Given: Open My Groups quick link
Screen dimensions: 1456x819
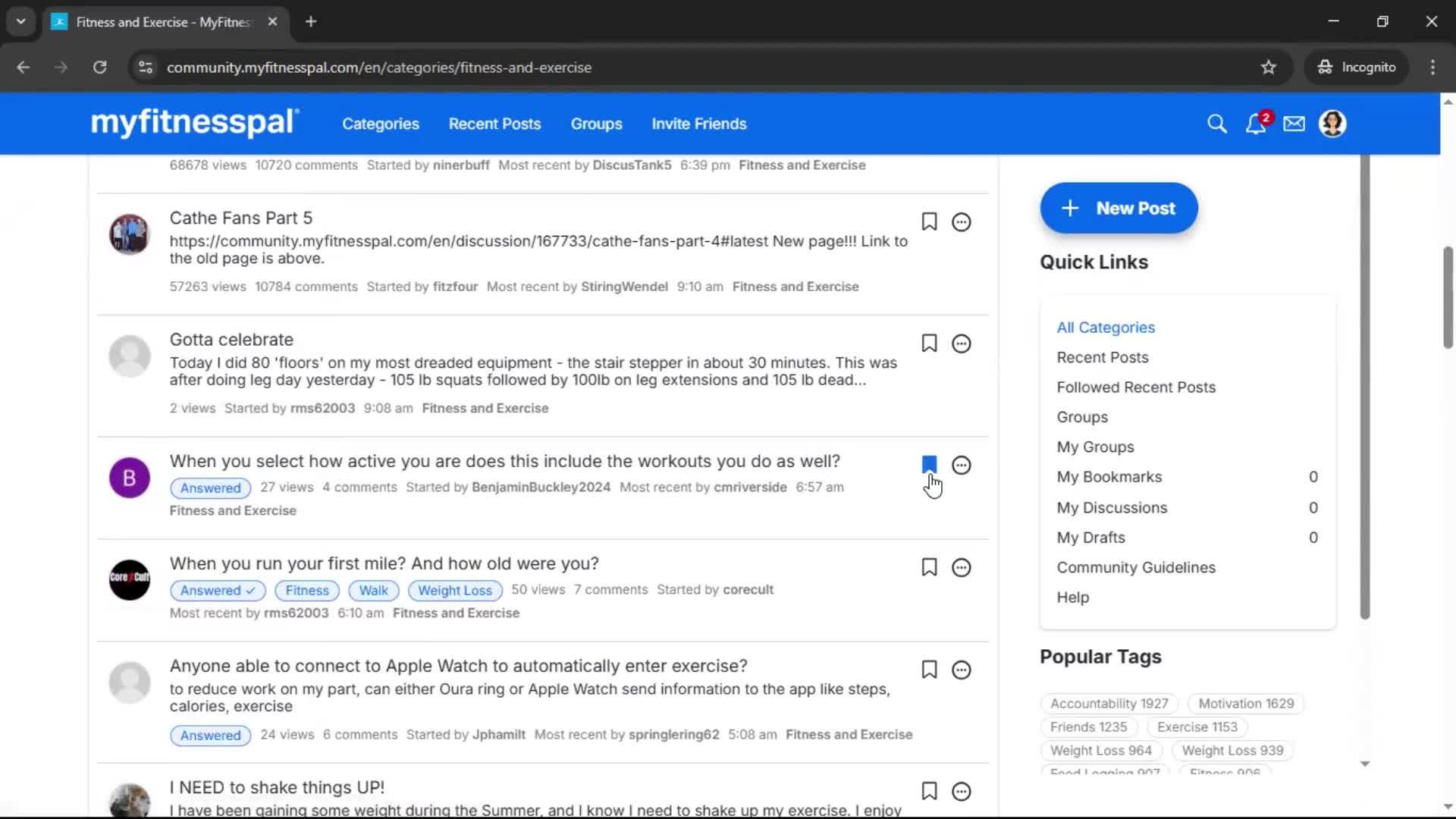Looking at the screenshot, I should click(x=1095, y=447).
